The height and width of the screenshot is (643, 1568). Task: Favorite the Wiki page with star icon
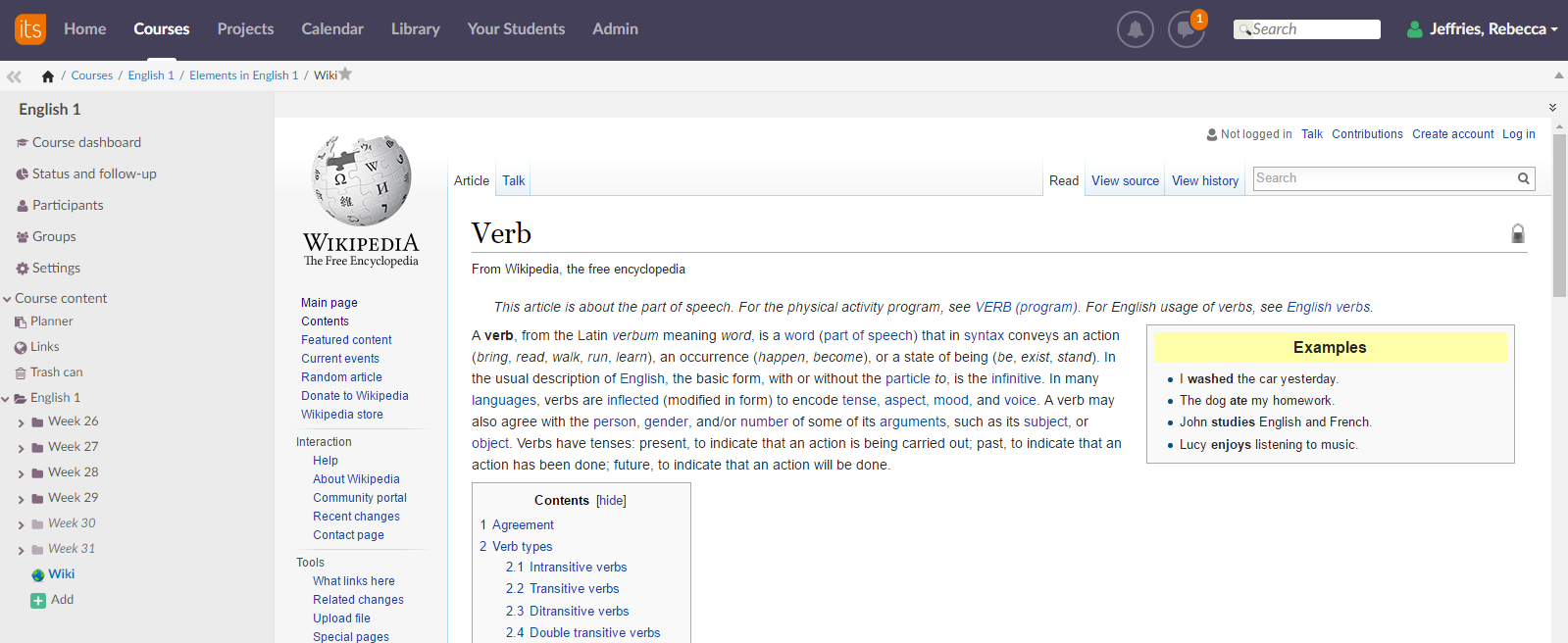click(345, 74)
